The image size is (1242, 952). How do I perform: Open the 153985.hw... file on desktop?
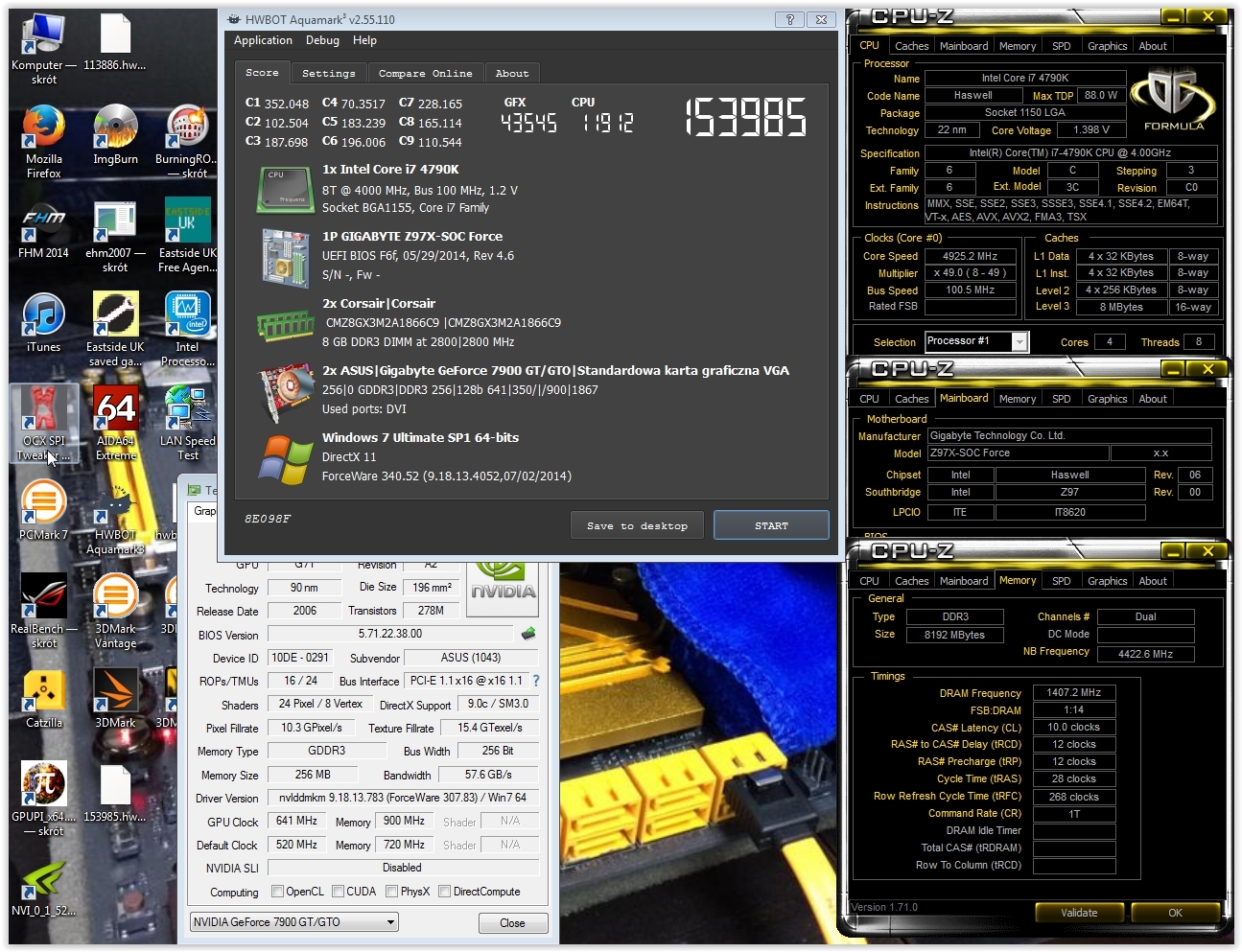[x=115, y=794]
